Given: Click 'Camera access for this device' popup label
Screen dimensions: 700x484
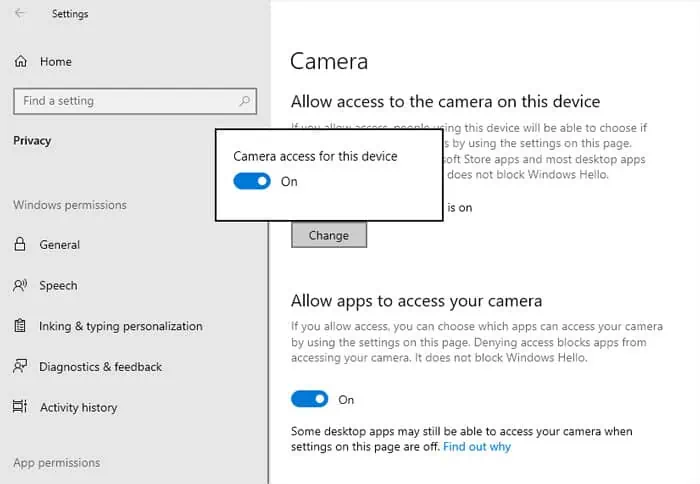Looking at the screenshot, I should click(315, 156).
